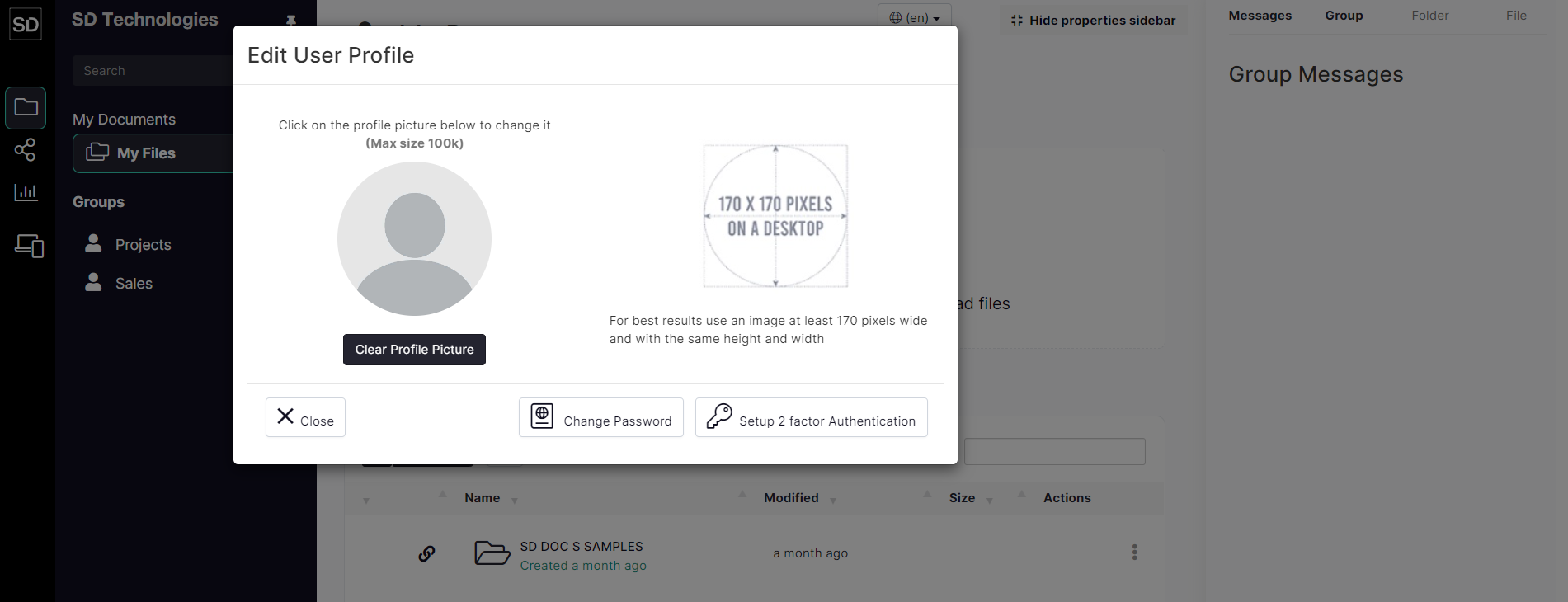Open the statistics chart icon in sidebar
The image size is (1568, 602).
tap(26, 192)
